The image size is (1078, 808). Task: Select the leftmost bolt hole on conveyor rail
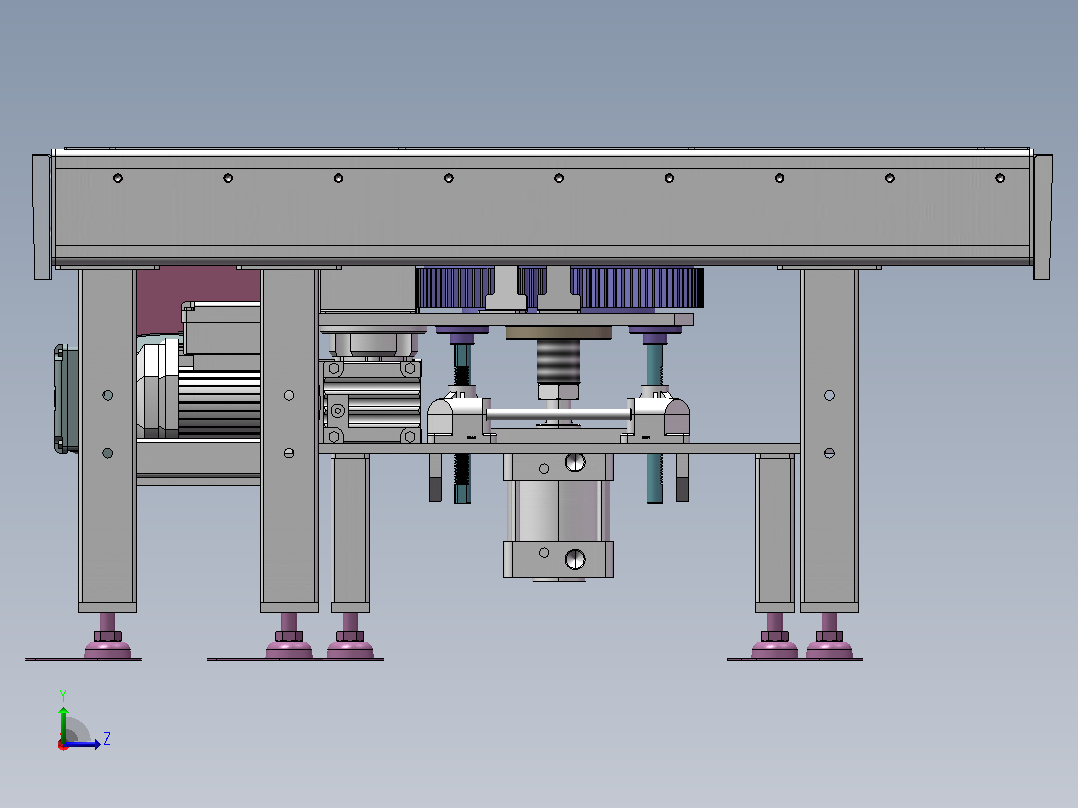tap(118, 178)
